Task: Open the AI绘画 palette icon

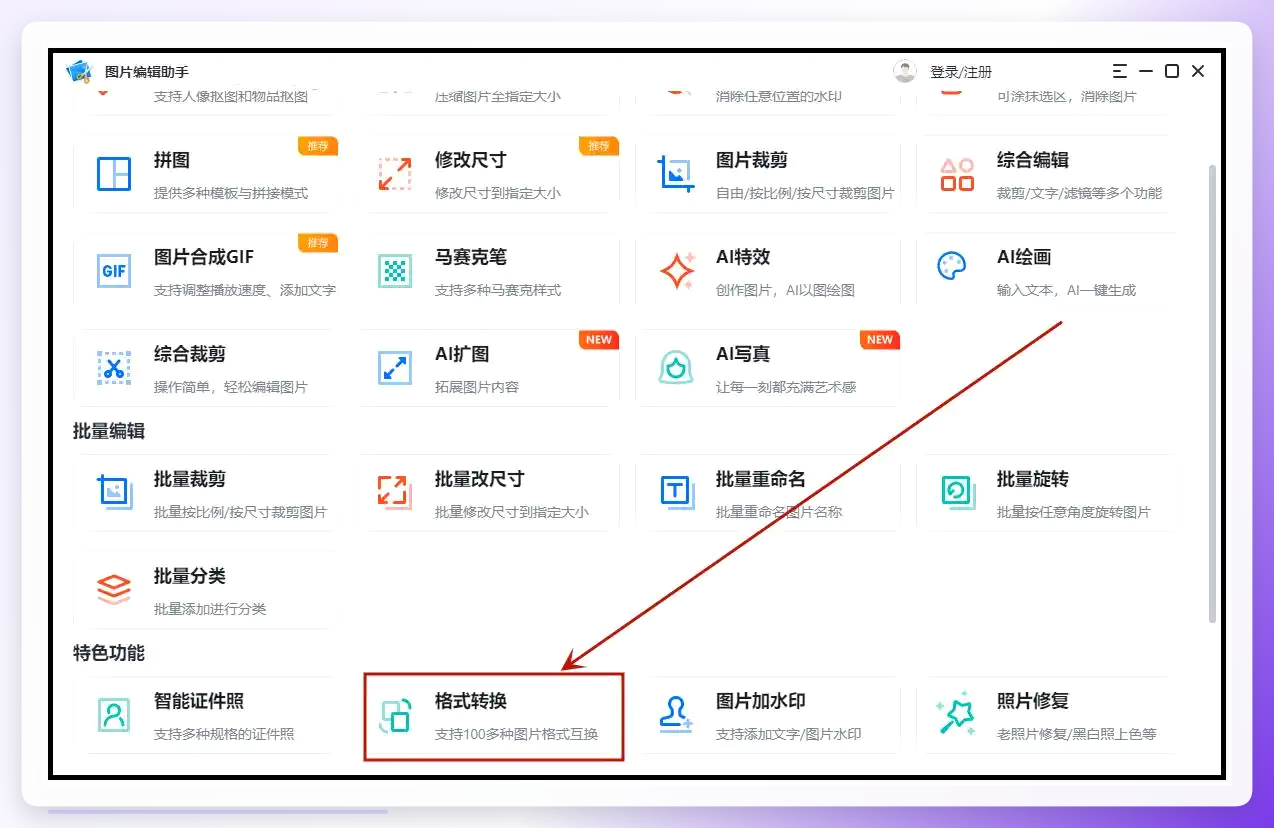Action: pos(952,266)
